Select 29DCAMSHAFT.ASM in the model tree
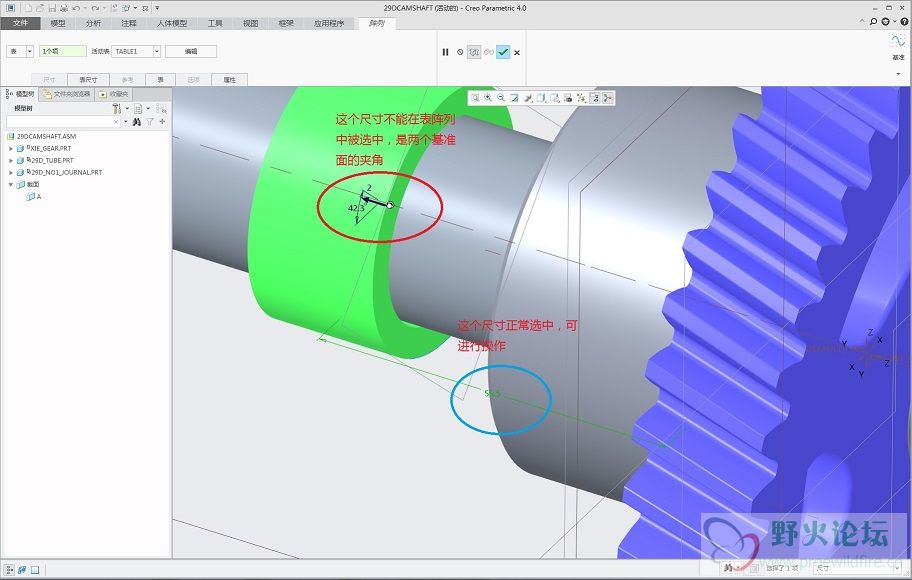Image resolution: width=912 pixels, height=580 pixels. click(46, 136)
